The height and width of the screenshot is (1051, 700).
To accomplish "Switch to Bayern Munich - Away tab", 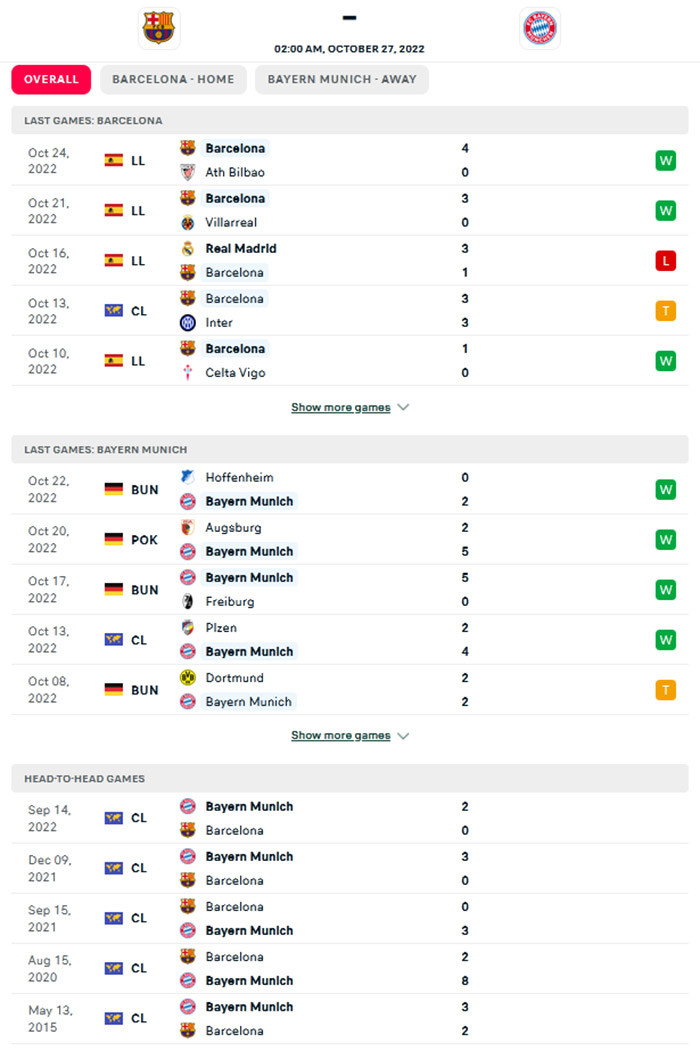I will coord(342,80).
